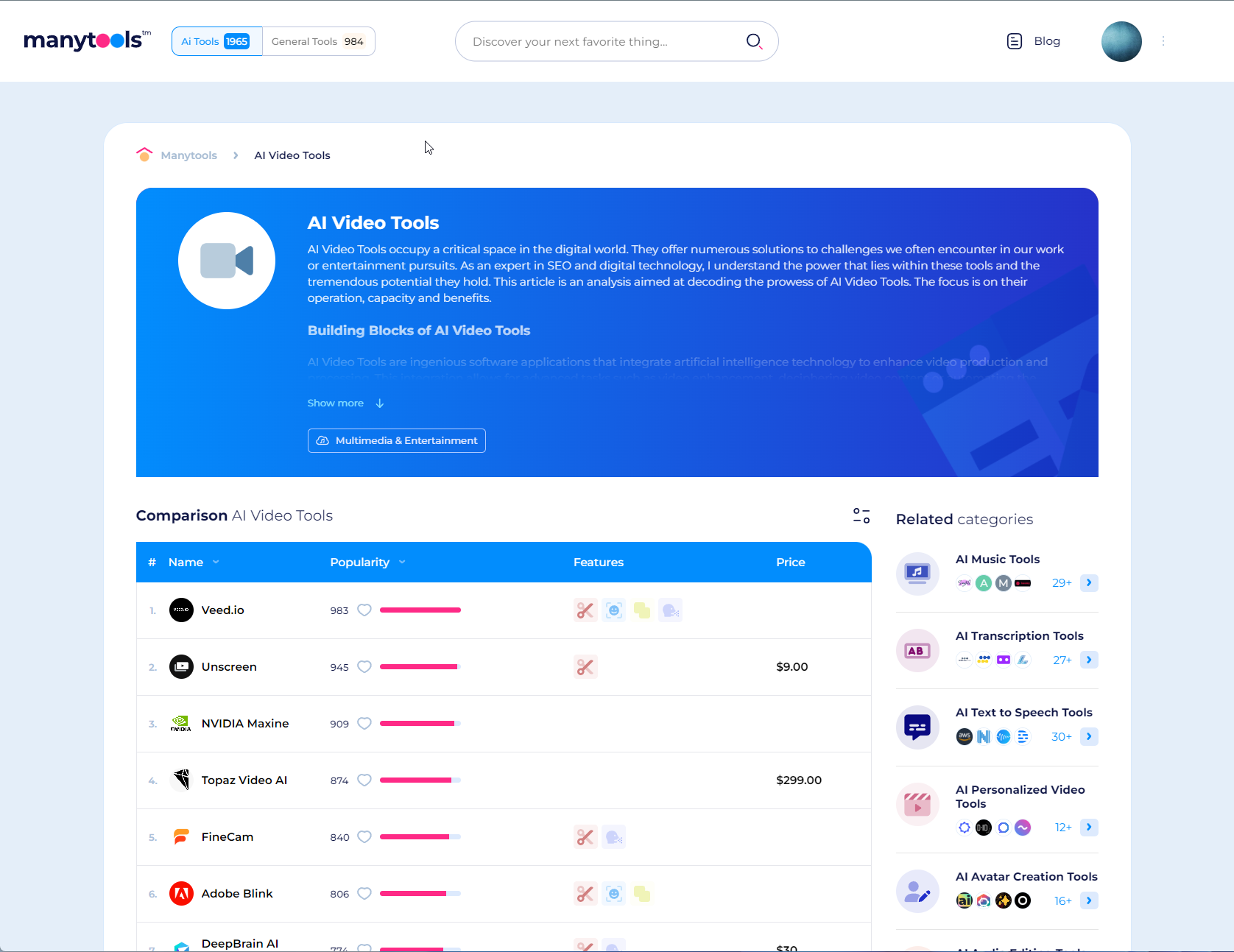Image resolution: width=1234 pixels, height=952 pixels.
Task: Click the Multimedia & Entertainment tag button
Action: pos(396,440)
